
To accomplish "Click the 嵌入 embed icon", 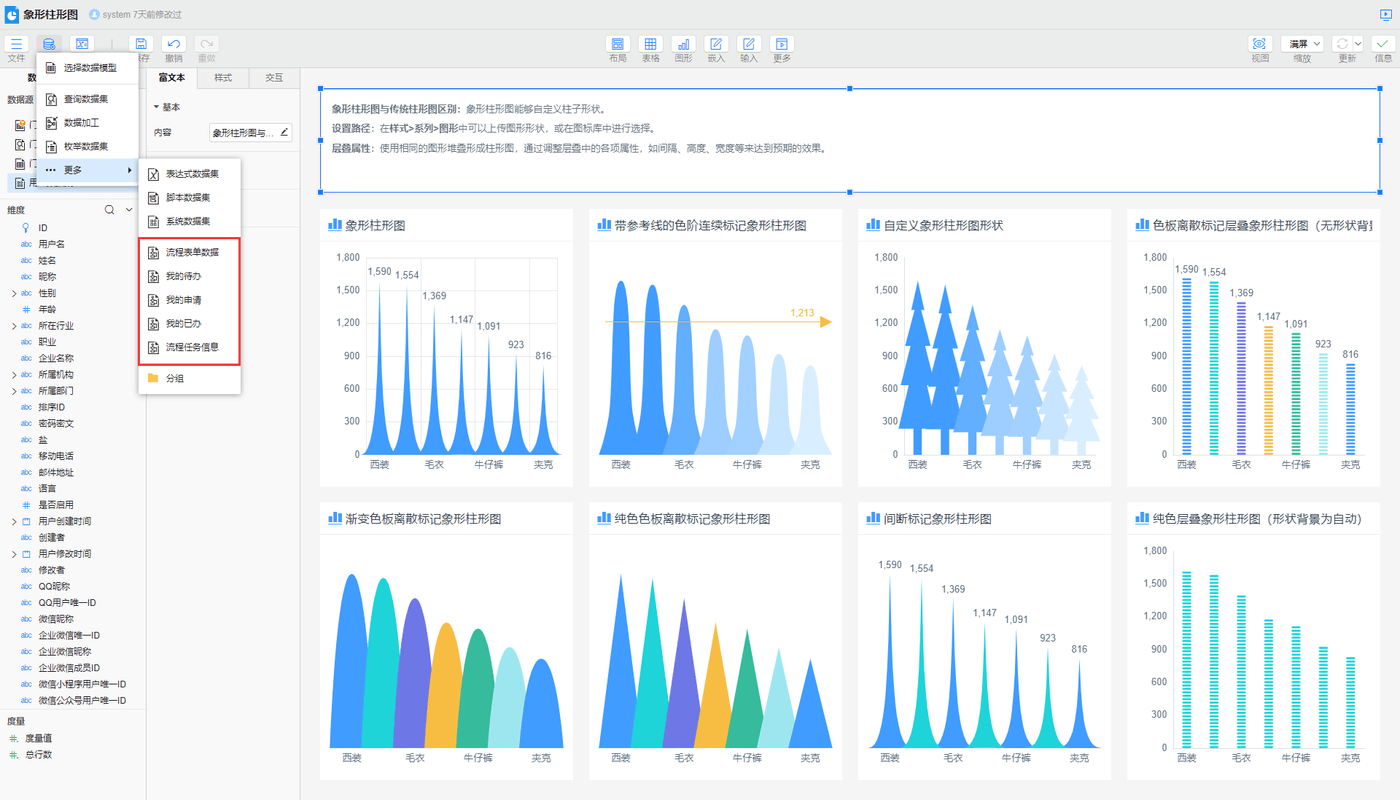I will click(716, 44).
